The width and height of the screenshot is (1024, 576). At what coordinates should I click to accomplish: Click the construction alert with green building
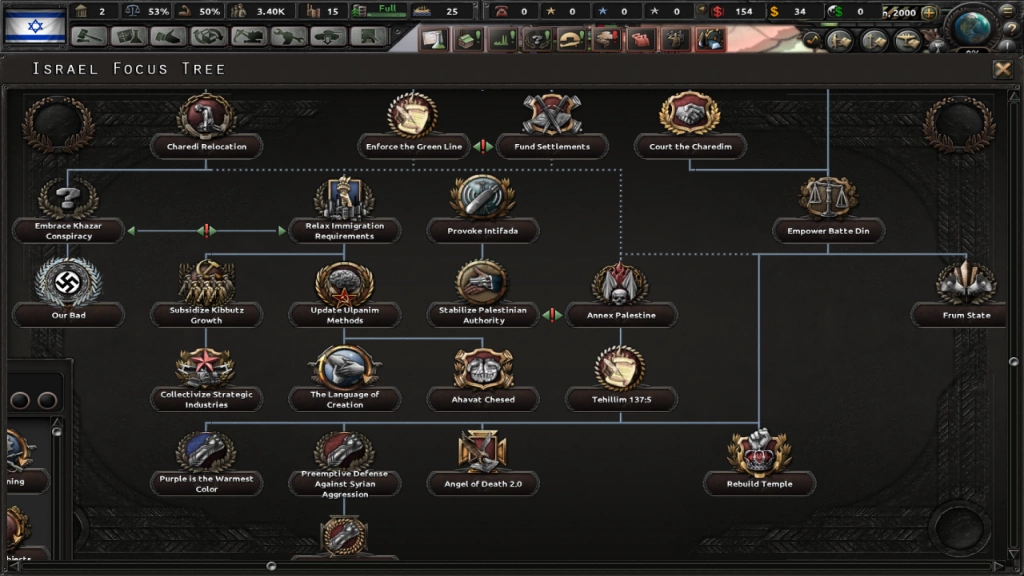click(469, 40)
